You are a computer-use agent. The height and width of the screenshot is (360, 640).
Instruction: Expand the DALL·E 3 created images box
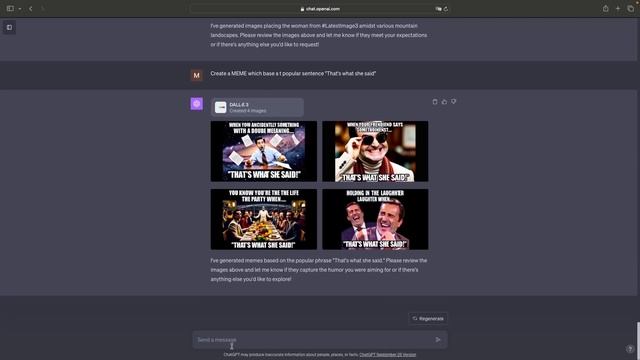(x=257, y=107)
